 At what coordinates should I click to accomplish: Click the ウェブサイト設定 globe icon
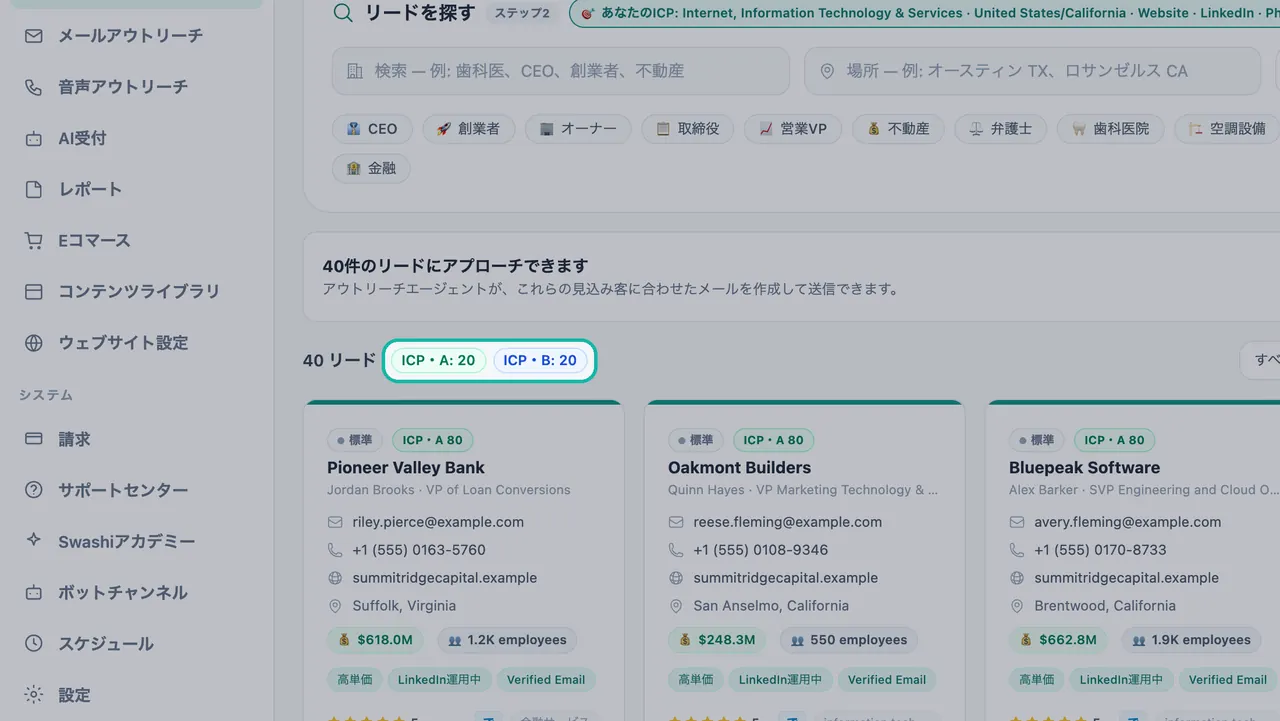34,342
